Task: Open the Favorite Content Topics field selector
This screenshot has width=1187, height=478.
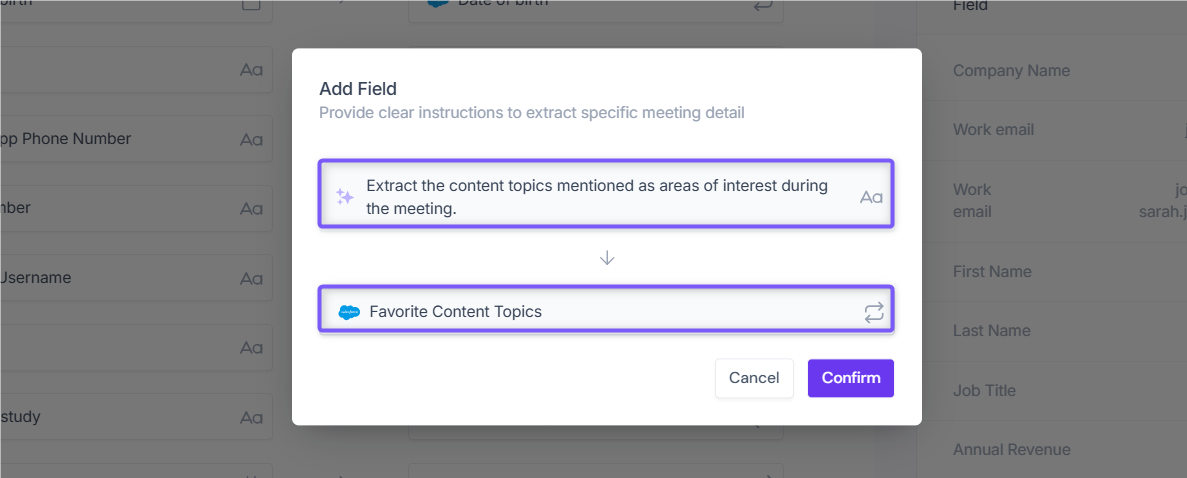Action: click(606, 311)
